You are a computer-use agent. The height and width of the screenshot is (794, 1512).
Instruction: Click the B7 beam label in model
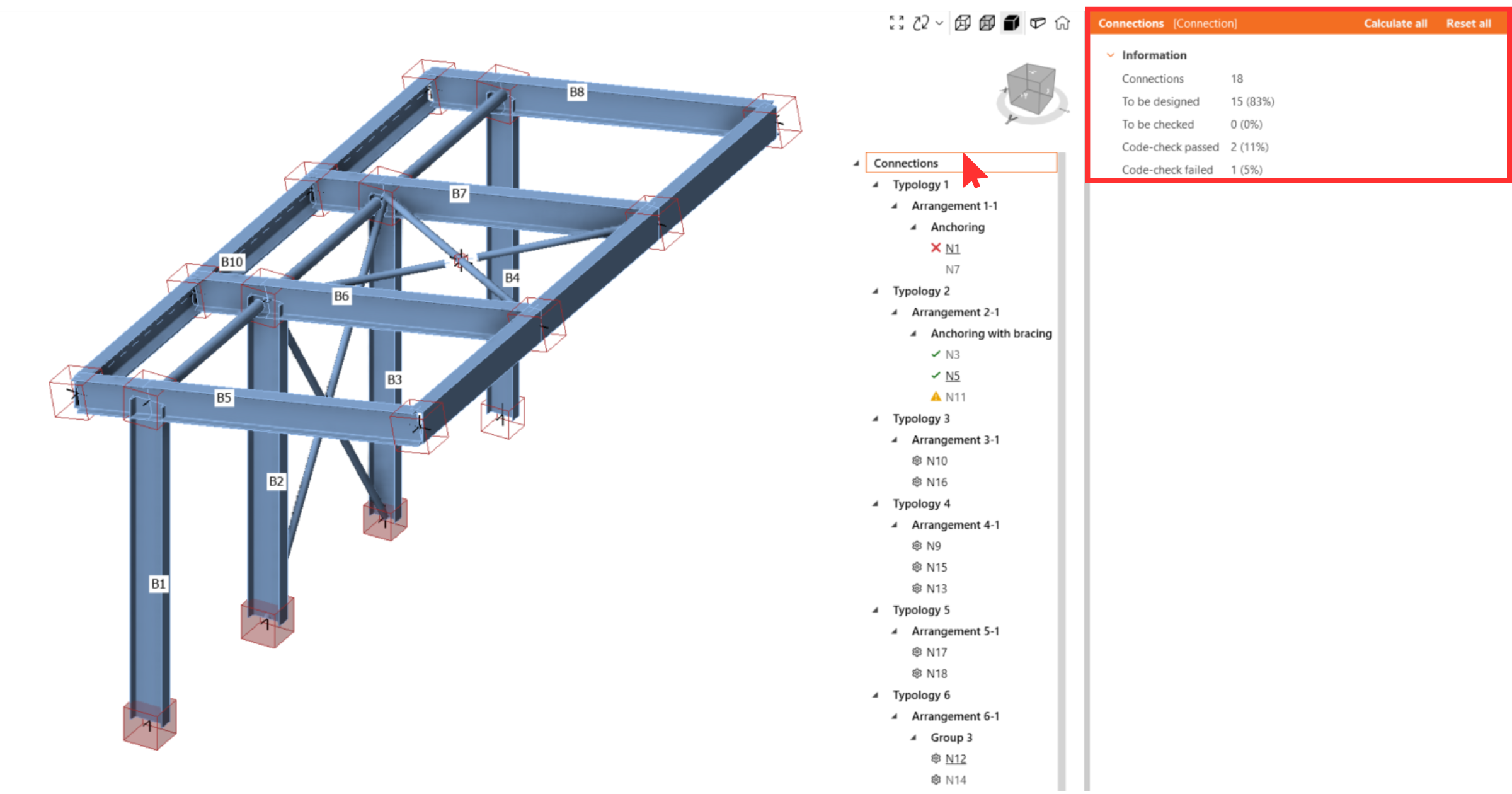[459, 193]
